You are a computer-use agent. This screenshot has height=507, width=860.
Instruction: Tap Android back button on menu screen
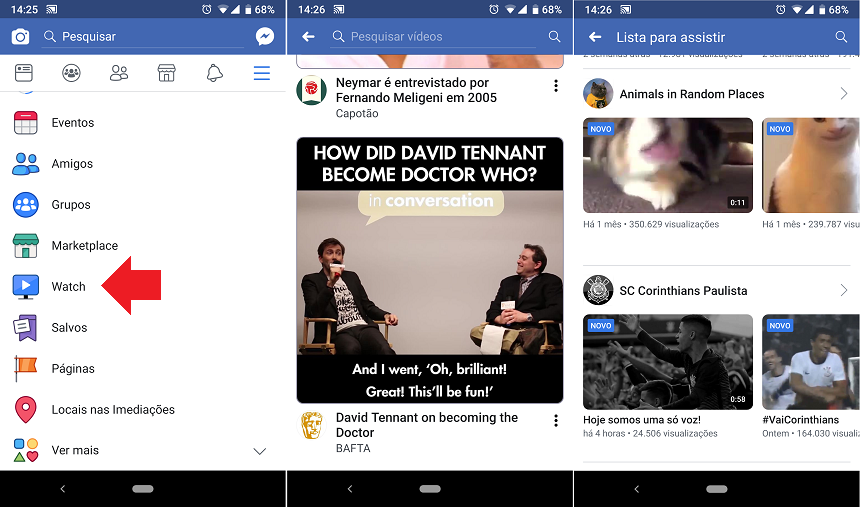(63, 488)
